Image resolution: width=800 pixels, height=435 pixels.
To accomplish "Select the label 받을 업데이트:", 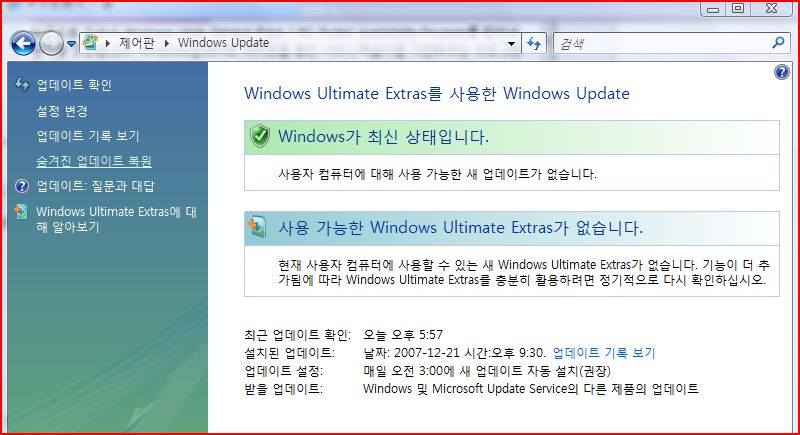I will pos(284,389).
